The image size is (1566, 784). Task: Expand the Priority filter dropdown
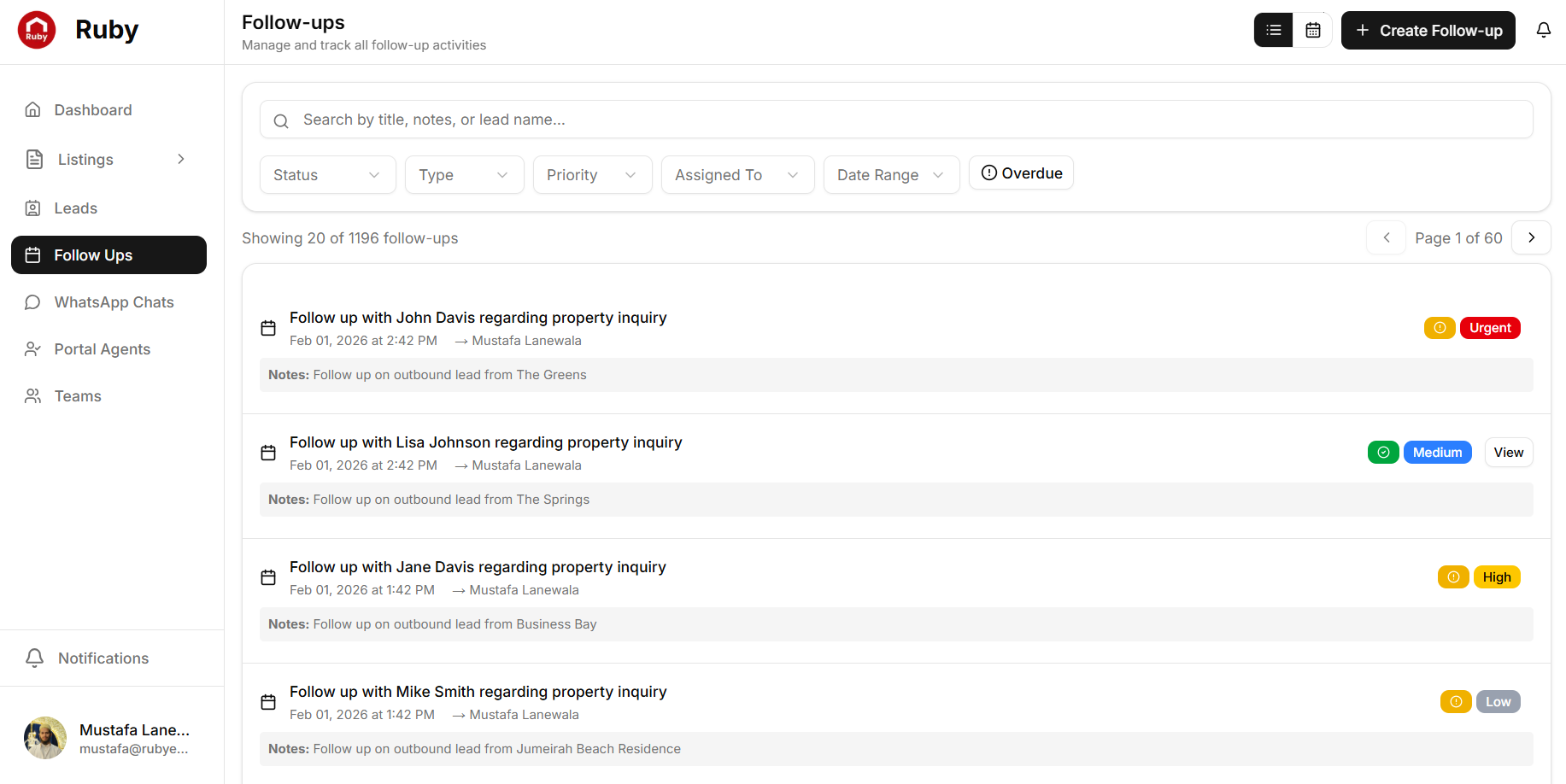coord(592,174)
